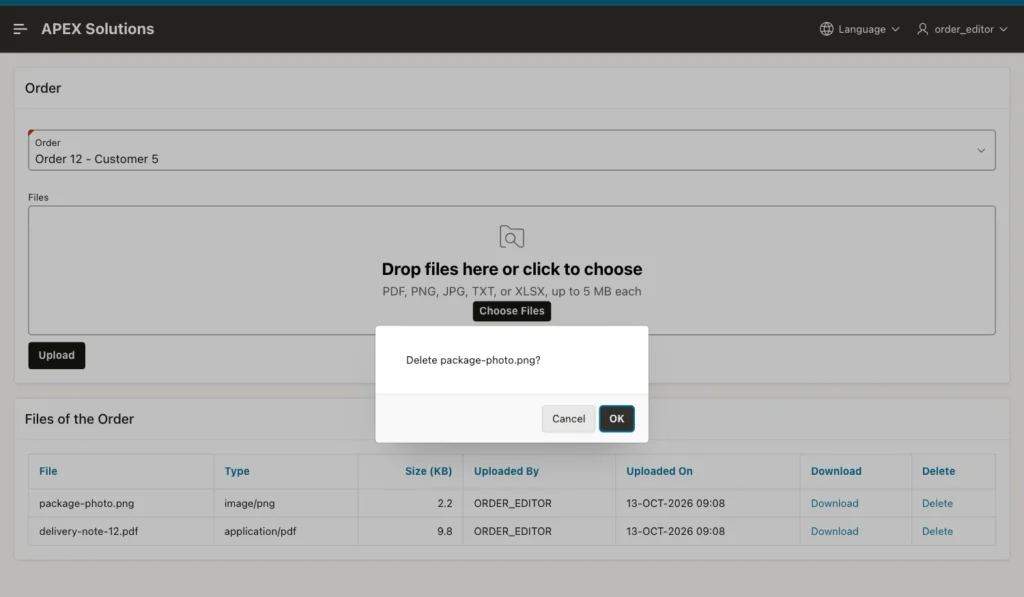Sort by the Uploaded By column header

[x=506, y=471]
